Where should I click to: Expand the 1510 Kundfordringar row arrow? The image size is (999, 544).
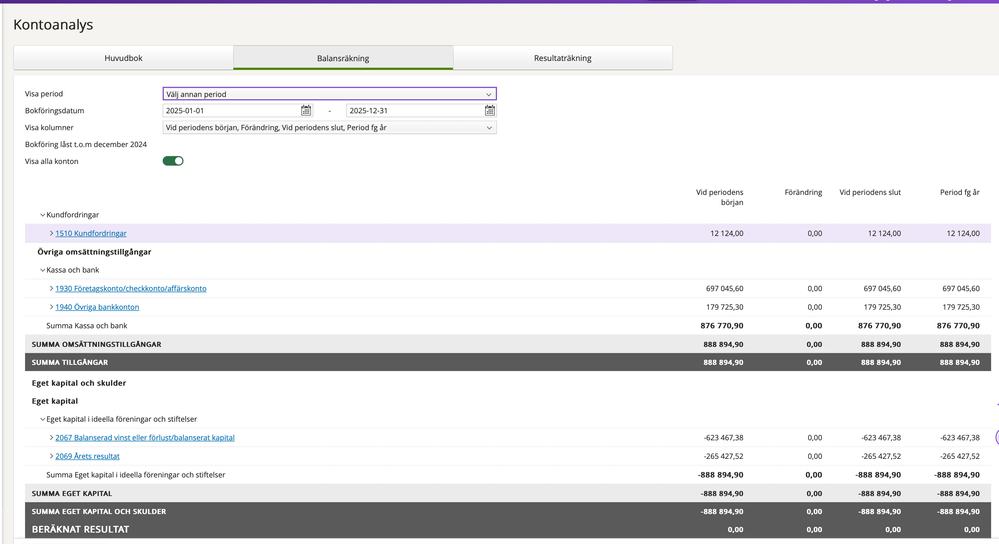pos(51,233)
